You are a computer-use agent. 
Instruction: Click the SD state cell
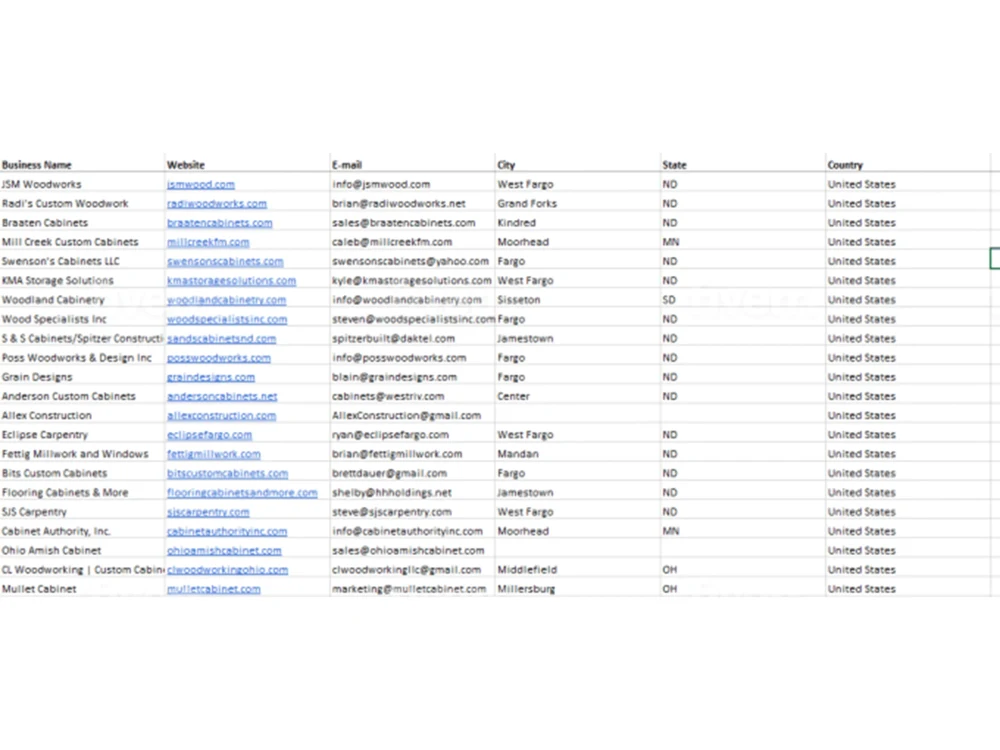pos(743,300)
